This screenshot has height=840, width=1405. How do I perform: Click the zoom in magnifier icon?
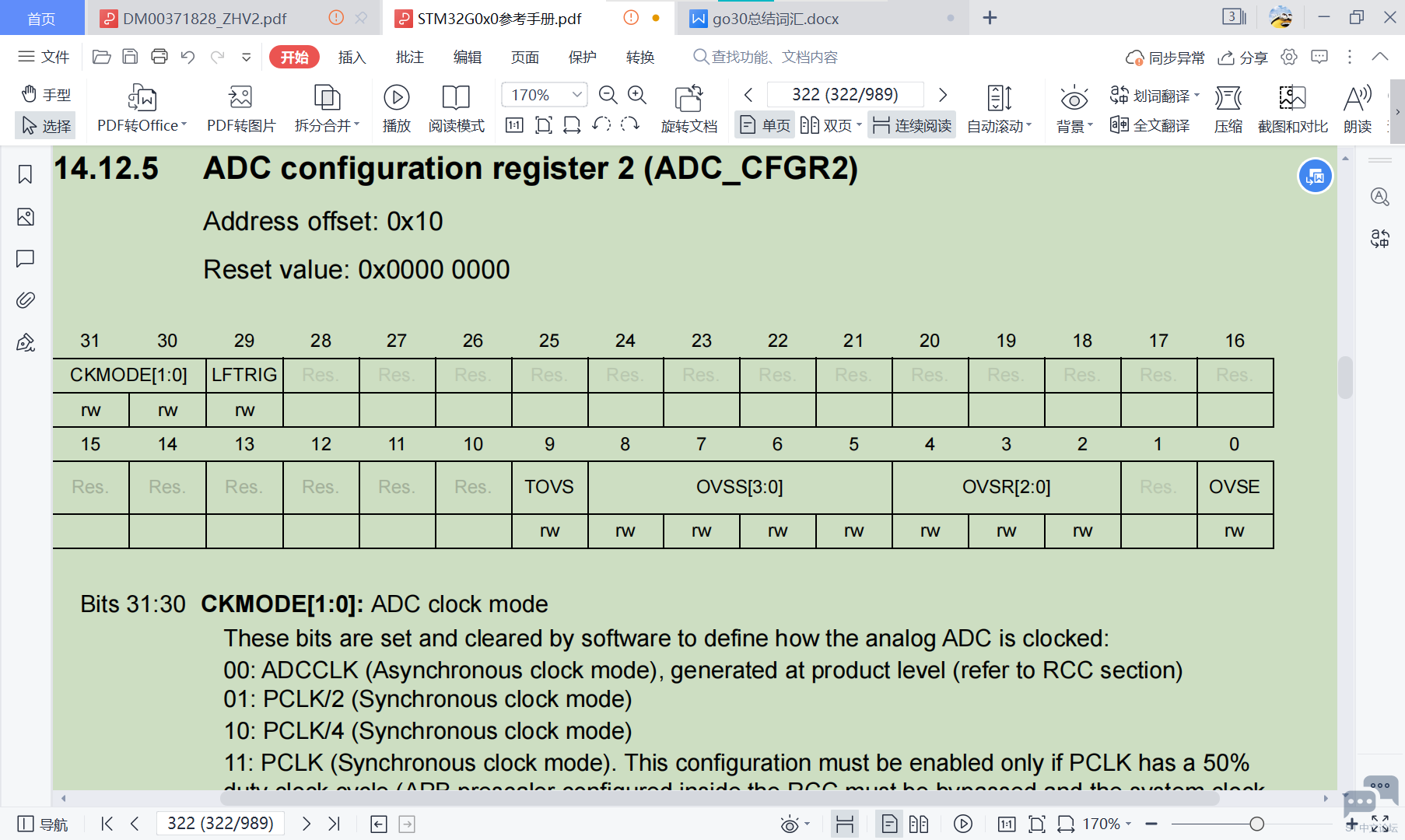point(637,95)
